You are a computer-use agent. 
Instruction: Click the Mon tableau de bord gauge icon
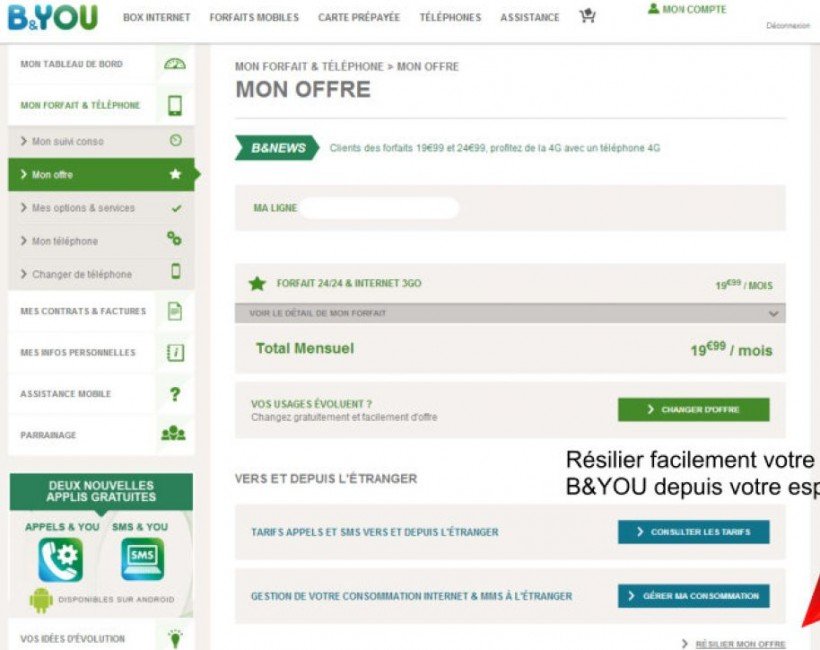coord(175,64)
